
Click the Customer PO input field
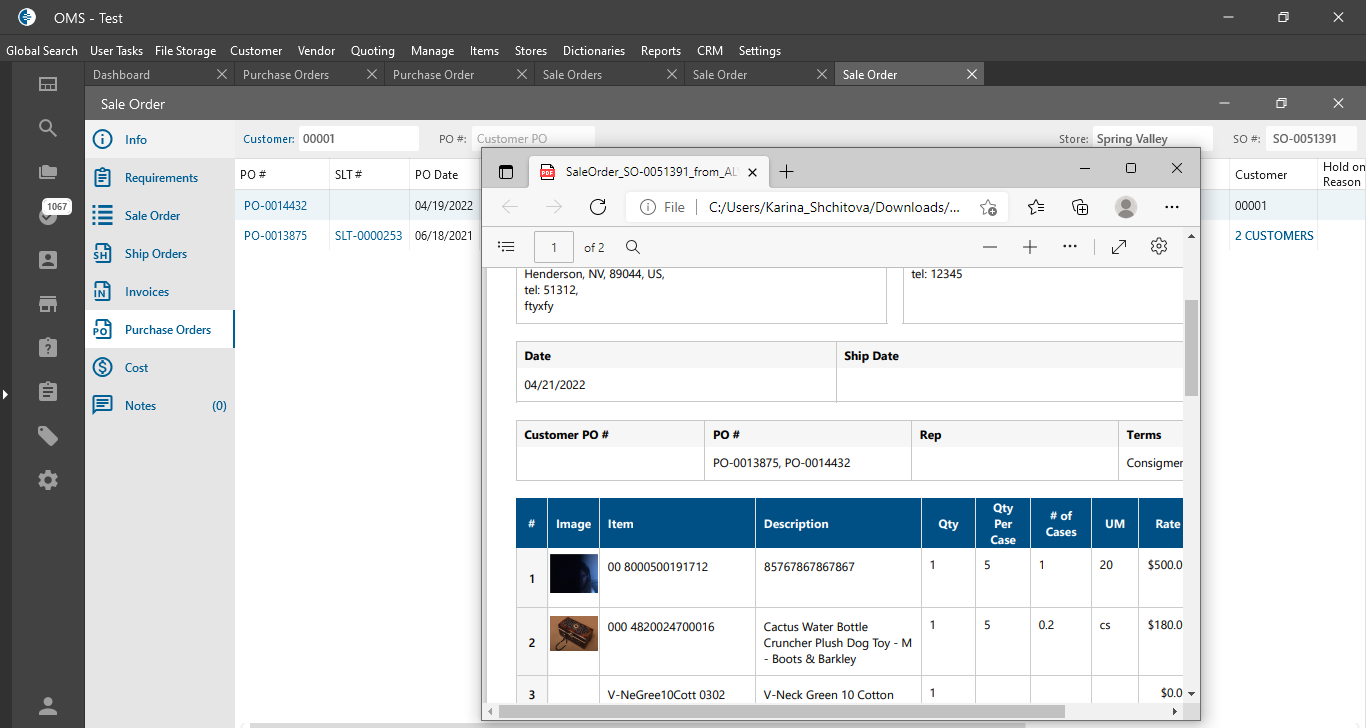click(532, 139)
